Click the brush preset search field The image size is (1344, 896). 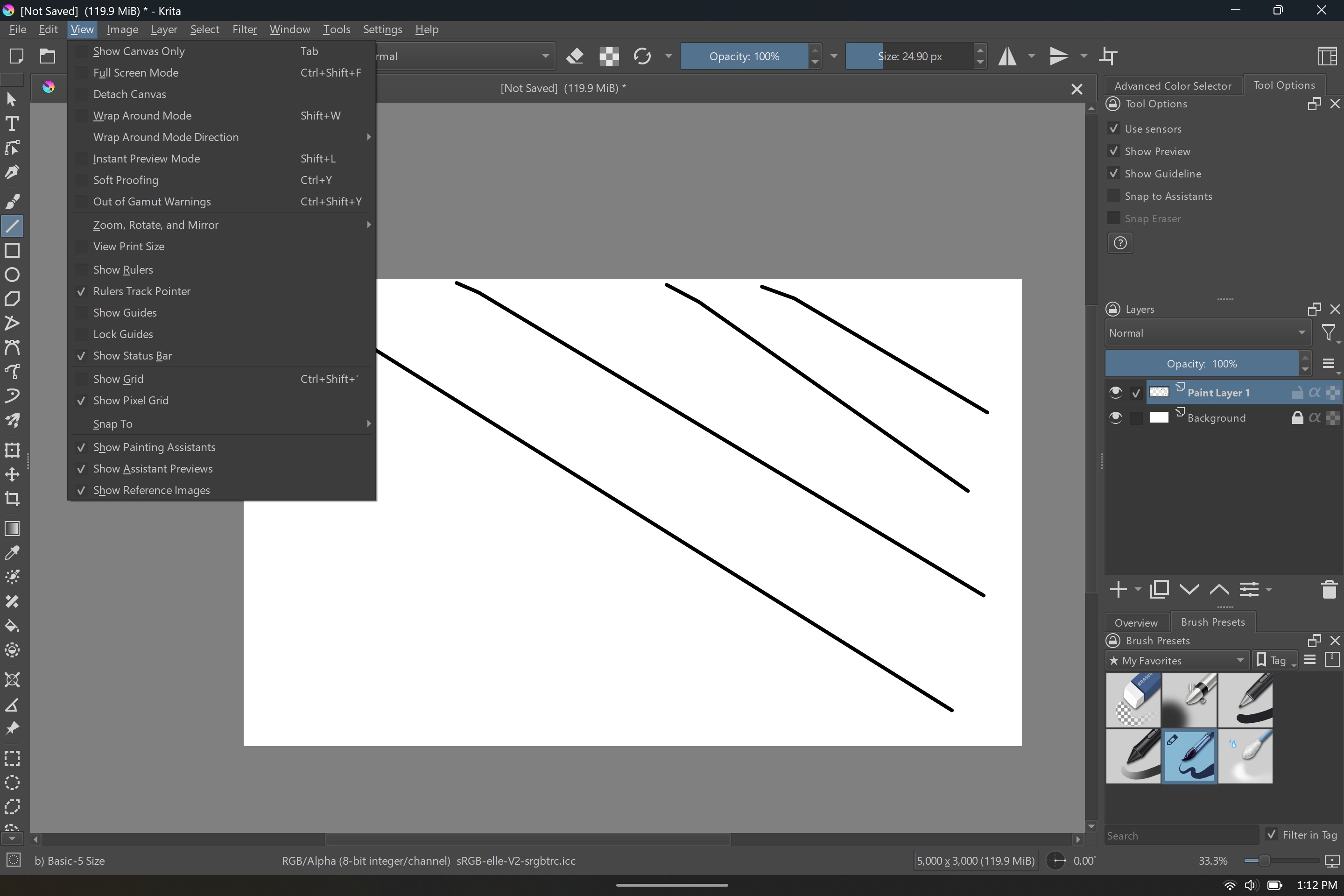pyautogui.click(x=1182, y=835)
